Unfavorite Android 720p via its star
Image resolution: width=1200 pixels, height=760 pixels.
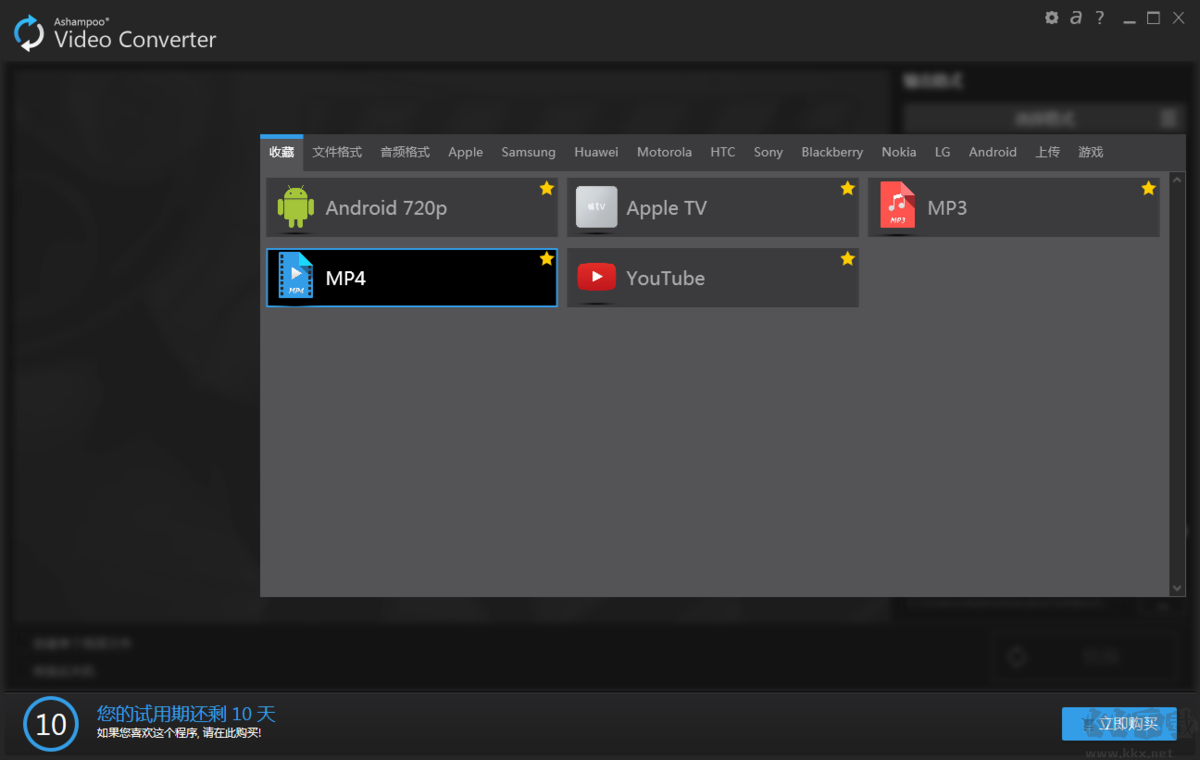coord(546,188)
